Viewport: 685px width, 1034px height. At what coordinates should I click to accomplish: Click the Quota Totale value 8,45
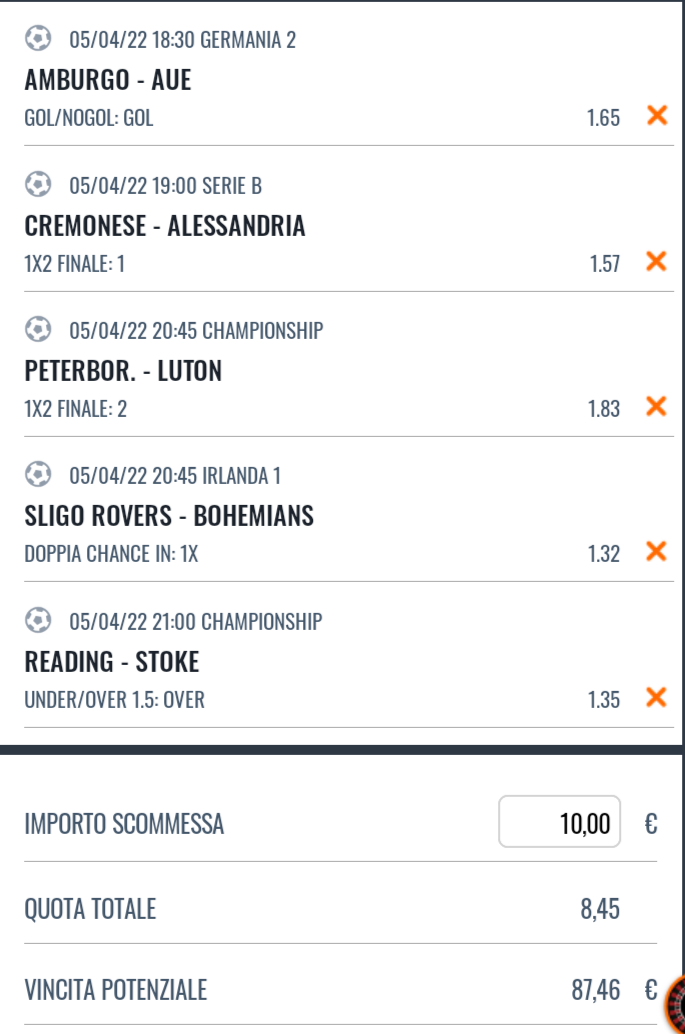[x=600, y=909]
